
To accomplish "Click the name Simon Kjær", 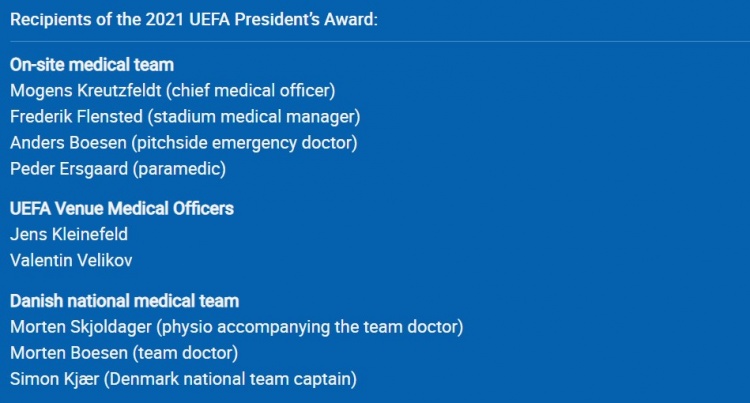I will pos(55,379).
